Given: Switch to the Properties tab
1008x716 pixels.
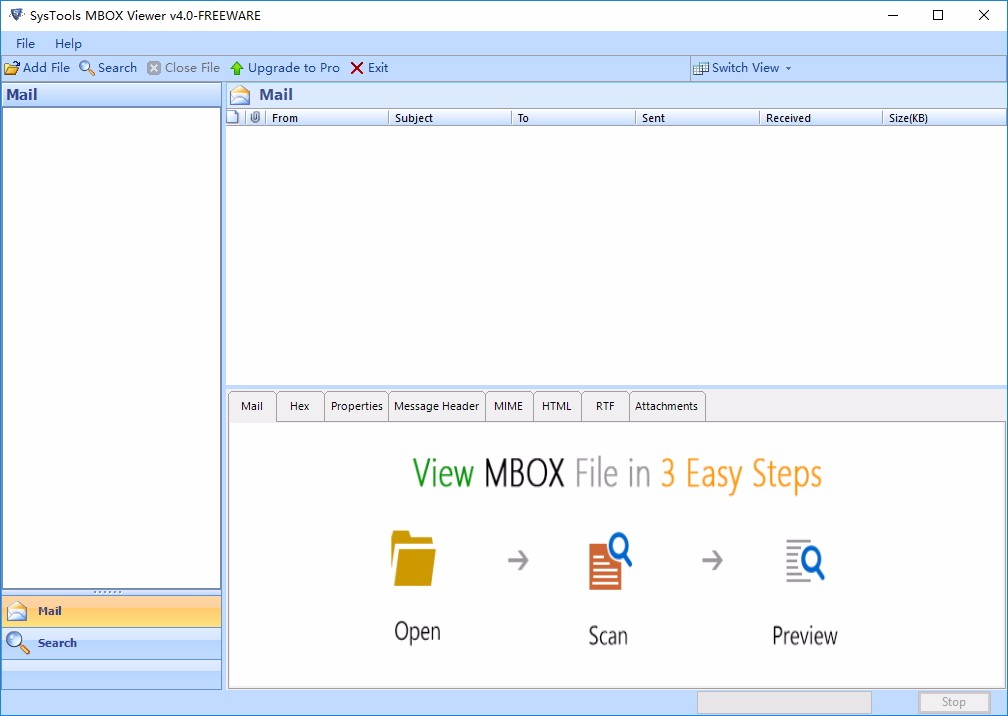Looking at the screenshot, I should pyautogui.click(x=356, y=406).
